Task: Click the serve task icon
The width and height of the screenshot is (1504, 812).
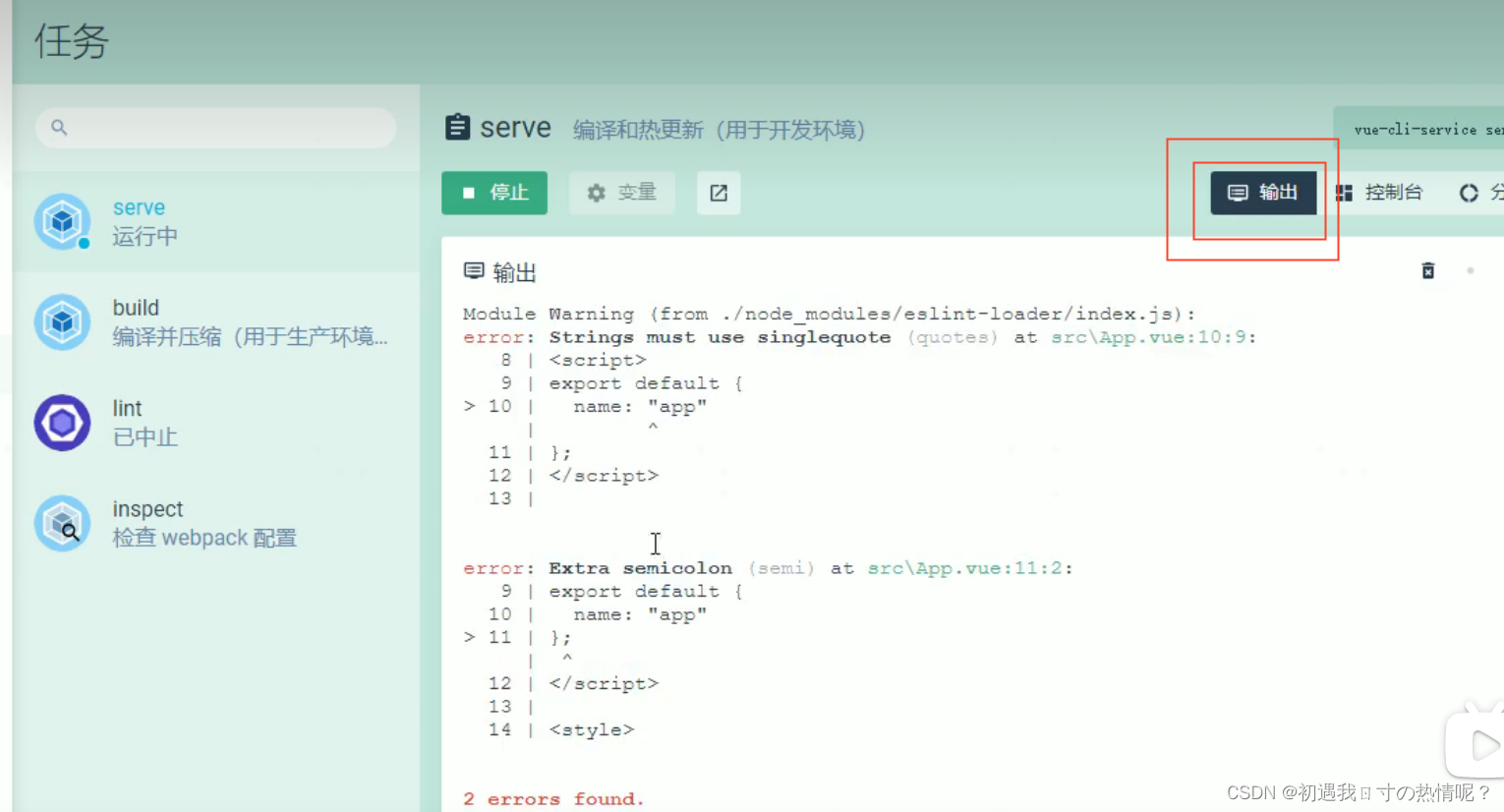Action: [x=62, y=221]
